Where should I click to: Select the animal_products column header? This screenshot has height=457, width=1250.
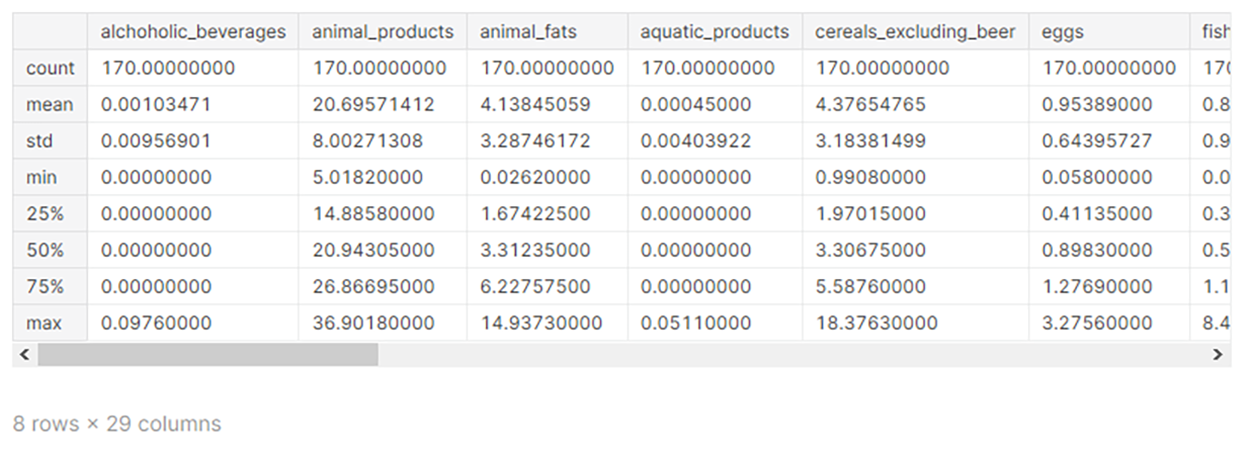[x=382, y=32]
